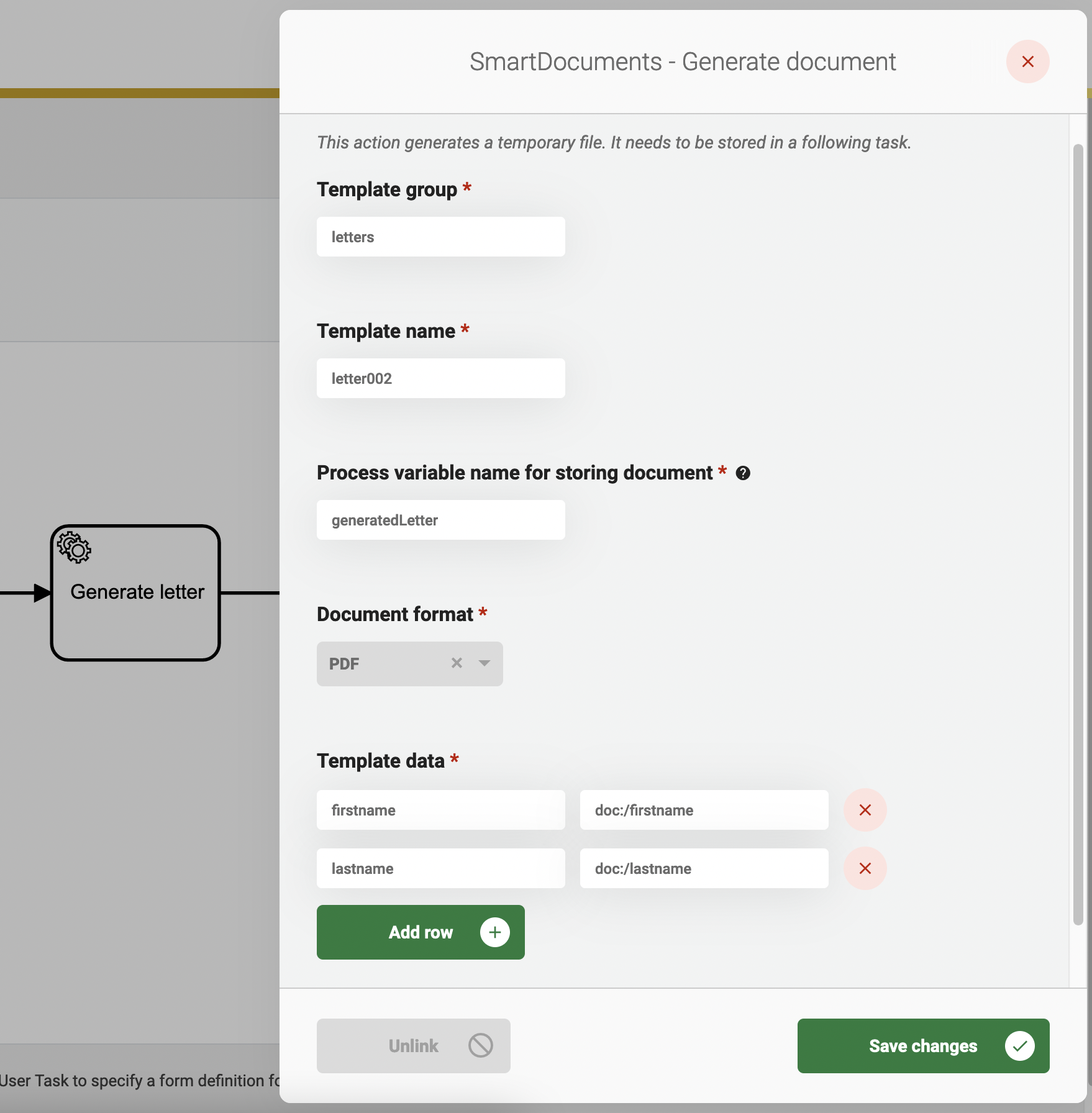Click the generatedLetter process variable field
Viewport: 1092px width, 1113px height.
pos(440,520)
